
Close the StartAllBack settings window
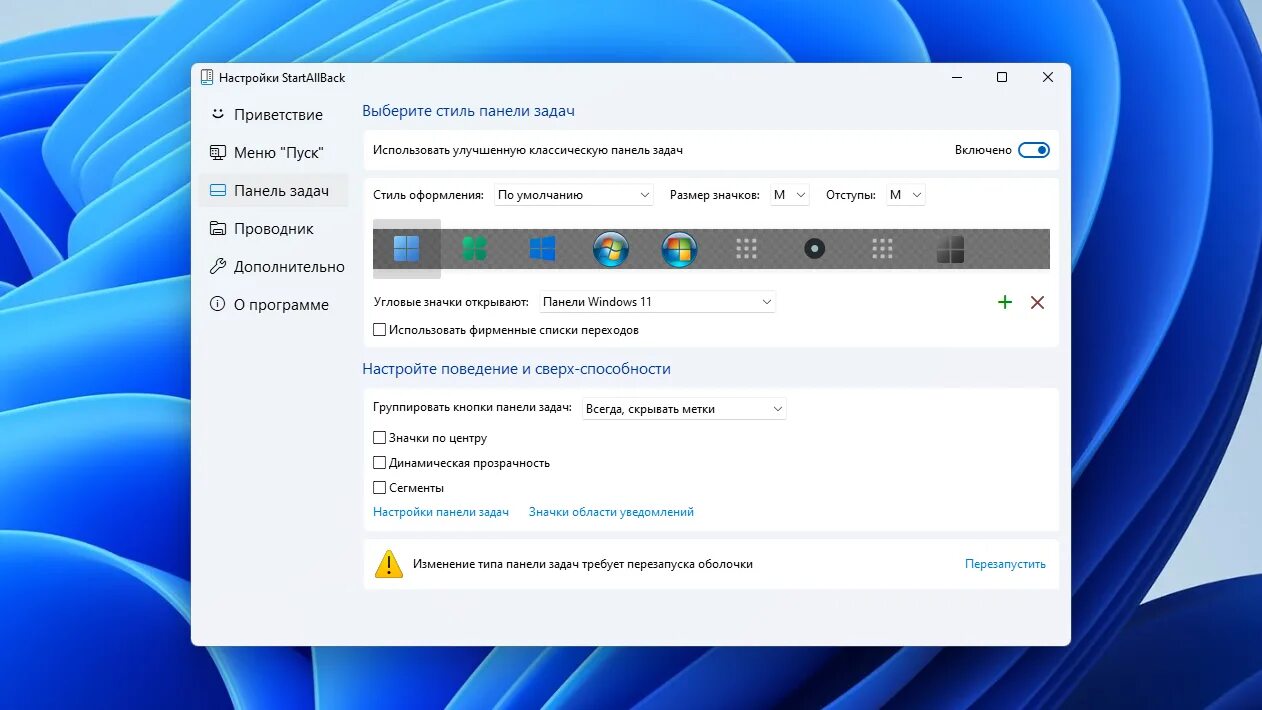[1048, 77]
